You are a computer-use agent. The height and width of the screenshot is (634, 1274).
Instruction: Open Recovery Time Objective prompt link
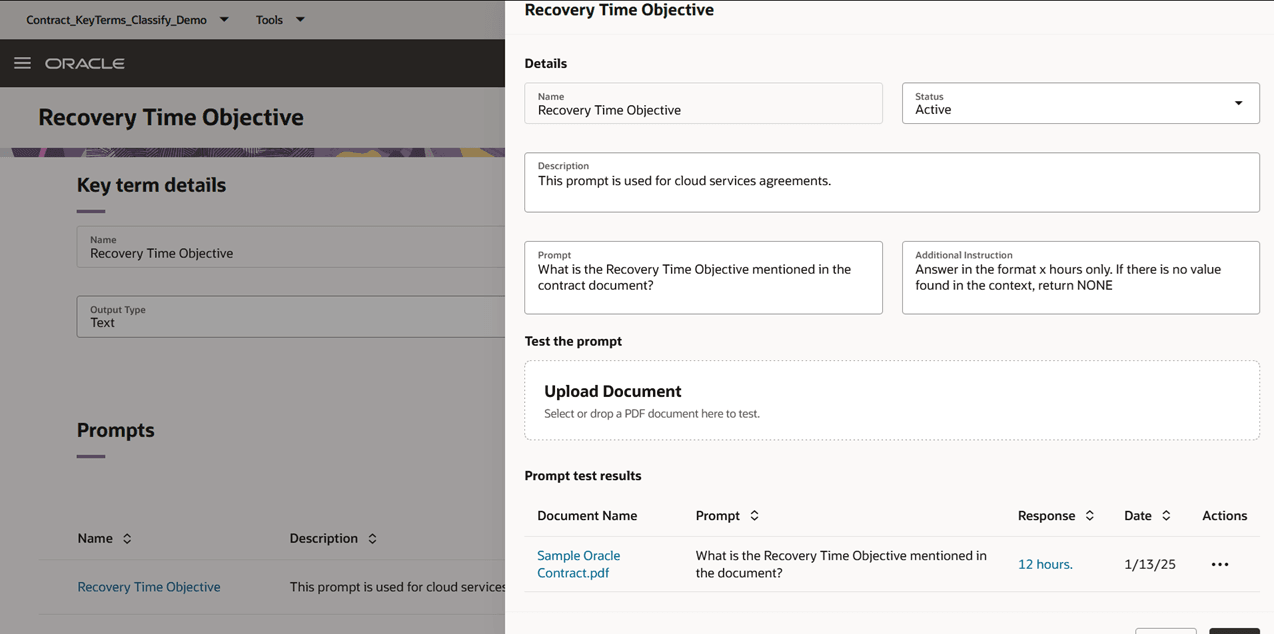149,587
